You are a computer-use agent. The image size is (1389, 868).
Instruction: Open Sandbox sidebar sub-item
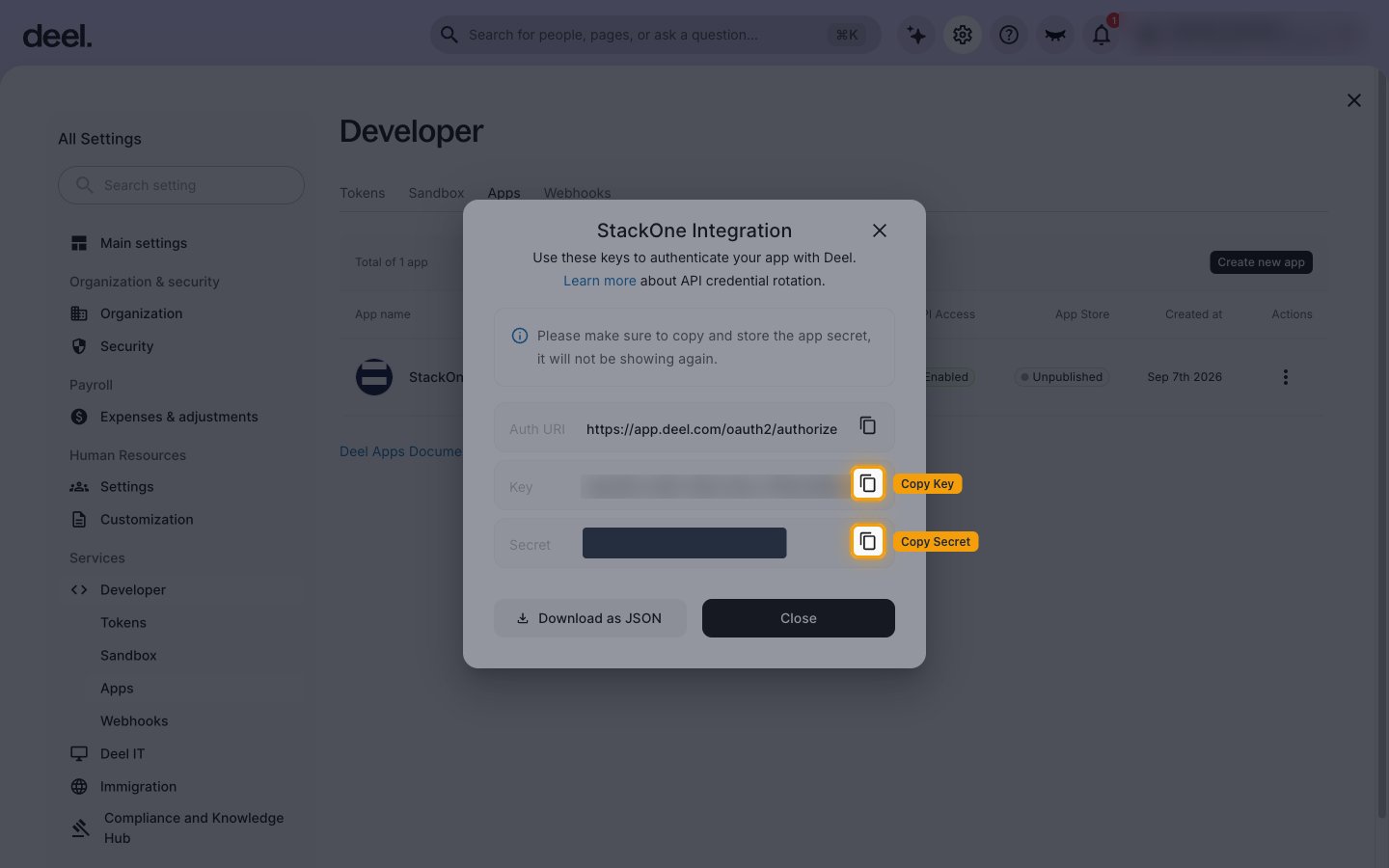128,656
